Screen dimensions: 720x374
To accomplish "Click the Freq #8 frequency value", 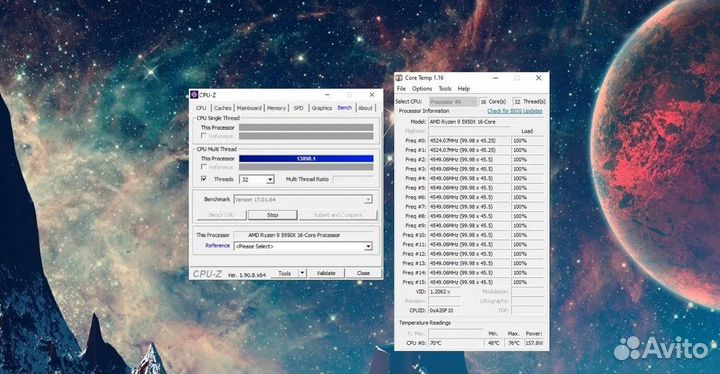I will (x=469, y=216).
